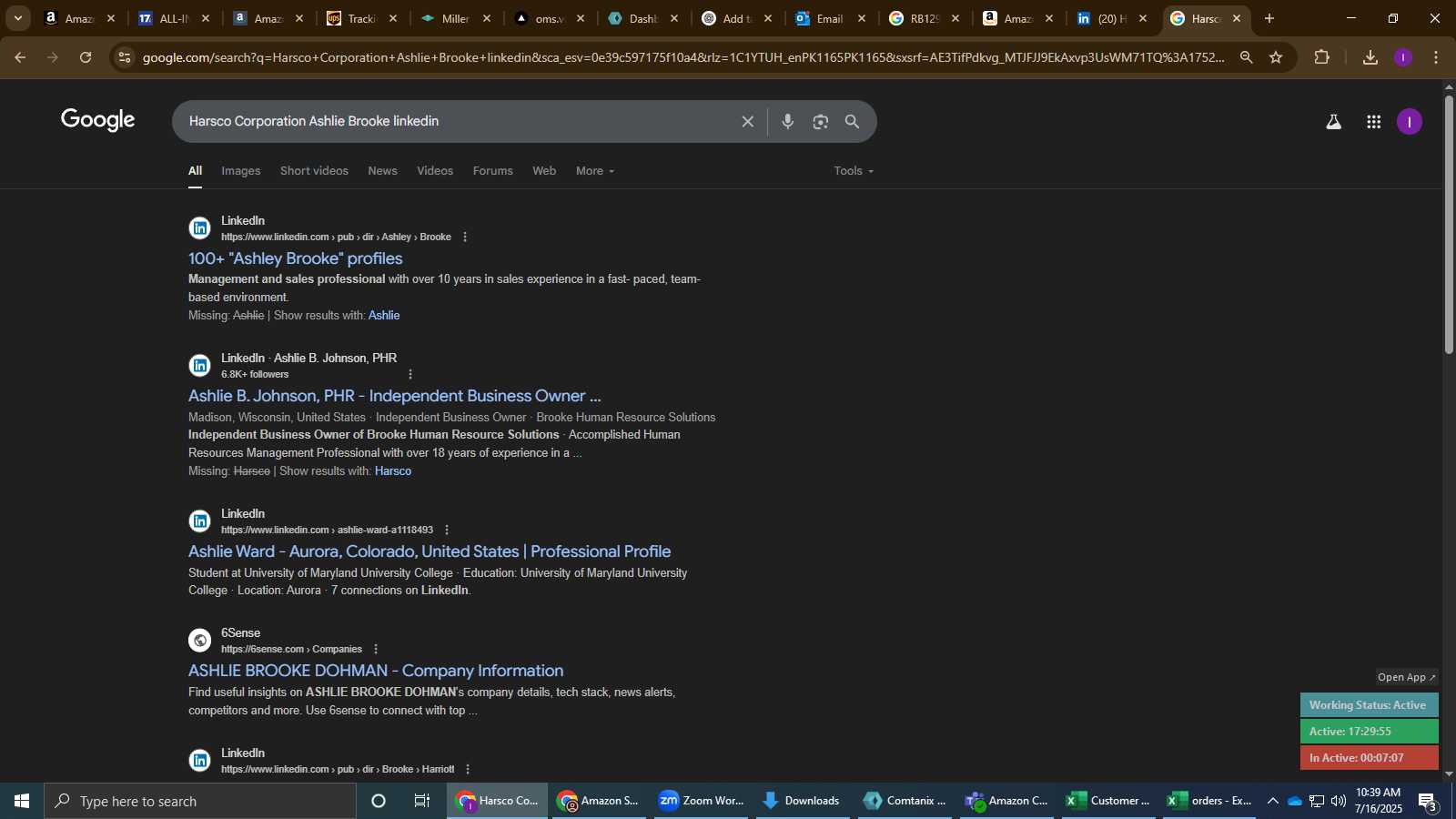1456x819 pixels.
Task: Clear the Google search box text
Action: point(747,121)
